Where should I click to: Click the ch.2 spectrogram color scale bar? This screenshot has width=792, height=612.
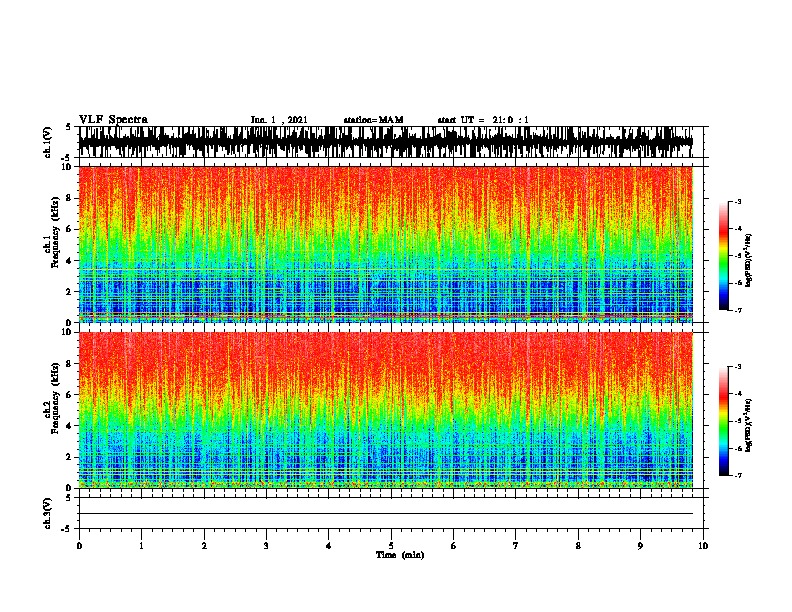723,421
